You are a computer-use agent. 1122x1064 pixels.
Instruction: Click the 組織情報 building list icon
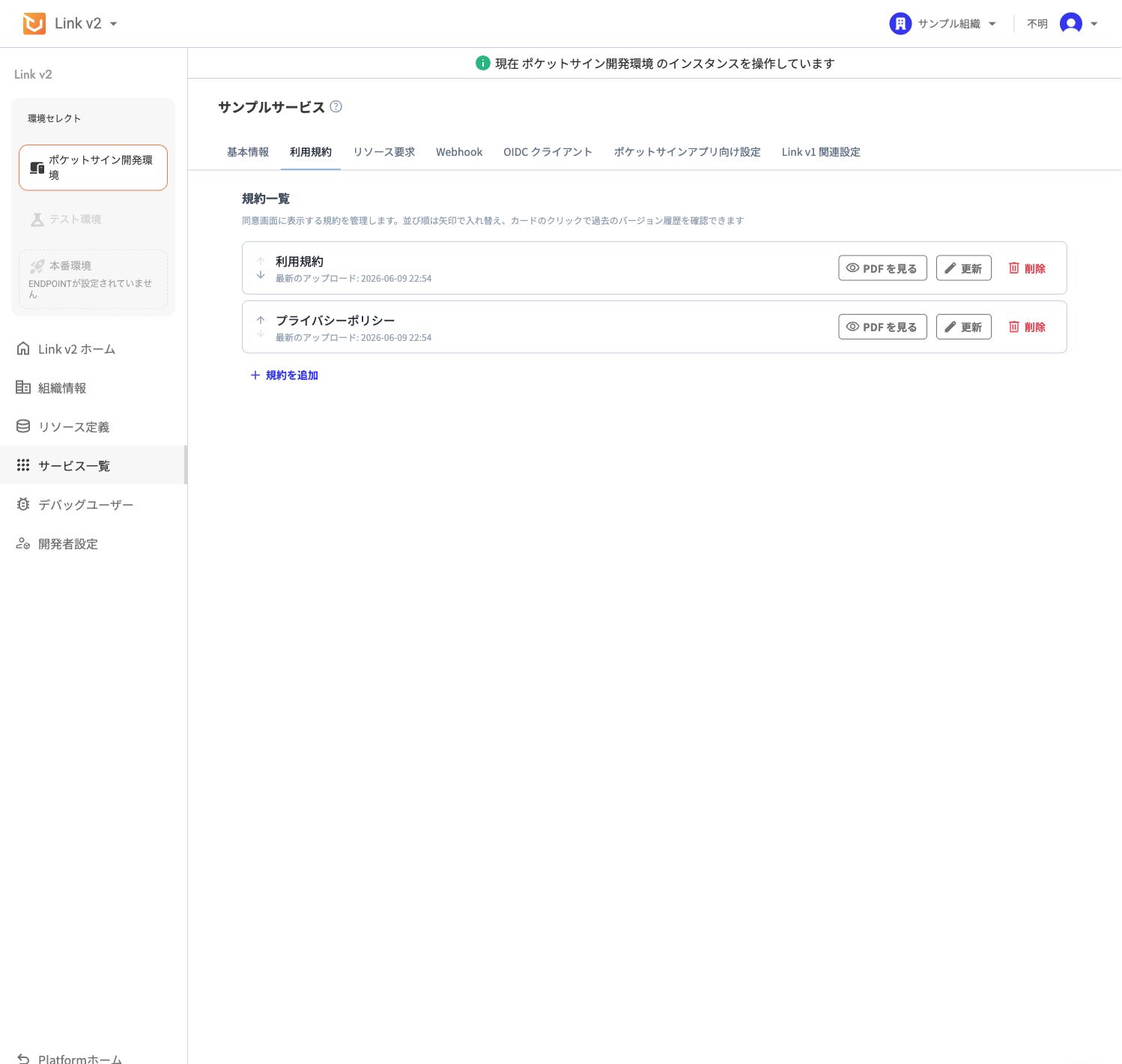[x=23, y=387]
